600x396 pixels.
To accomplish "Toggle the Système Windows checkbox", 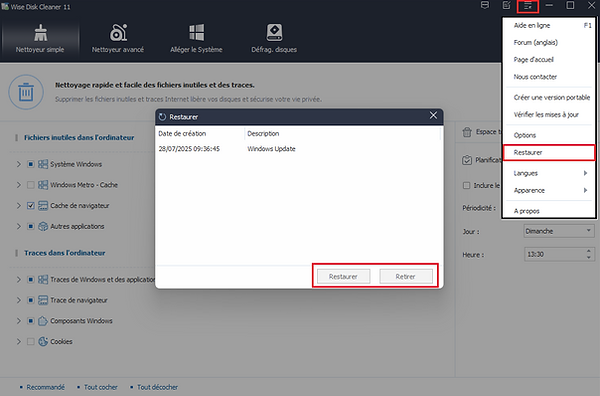I will click(31, 164).
